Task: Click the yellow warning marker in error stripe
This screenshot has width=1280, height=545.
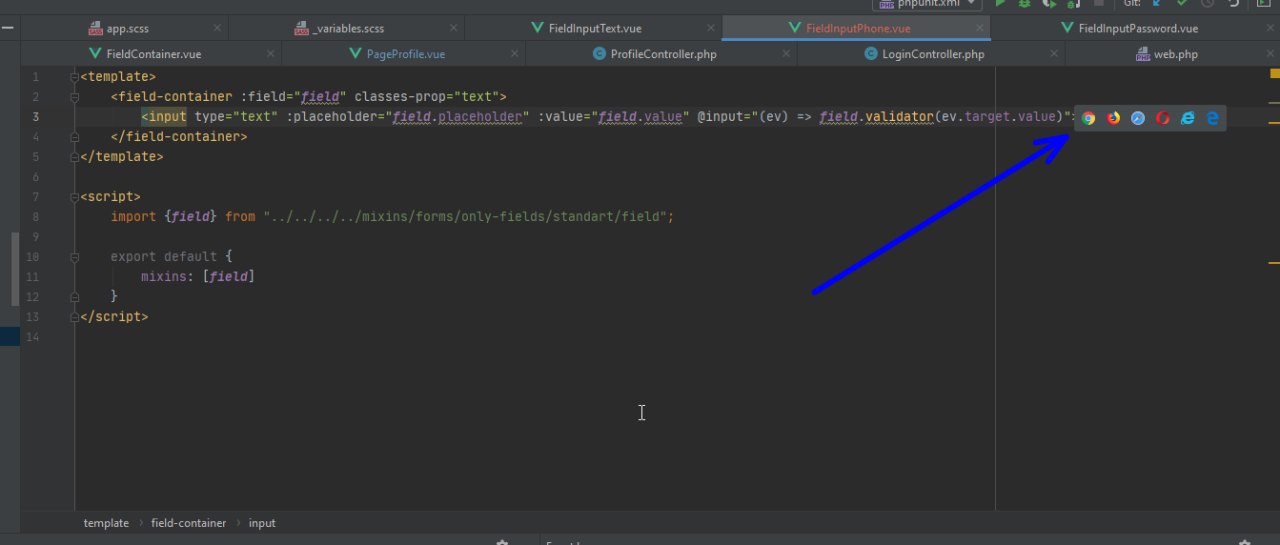Action: click(1274, 73)
